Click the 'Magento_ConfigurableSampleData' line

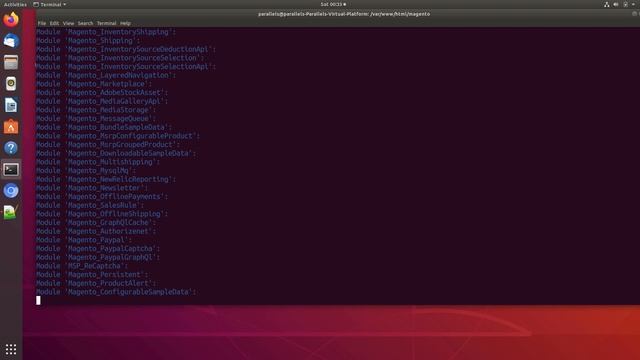[116, 292]
